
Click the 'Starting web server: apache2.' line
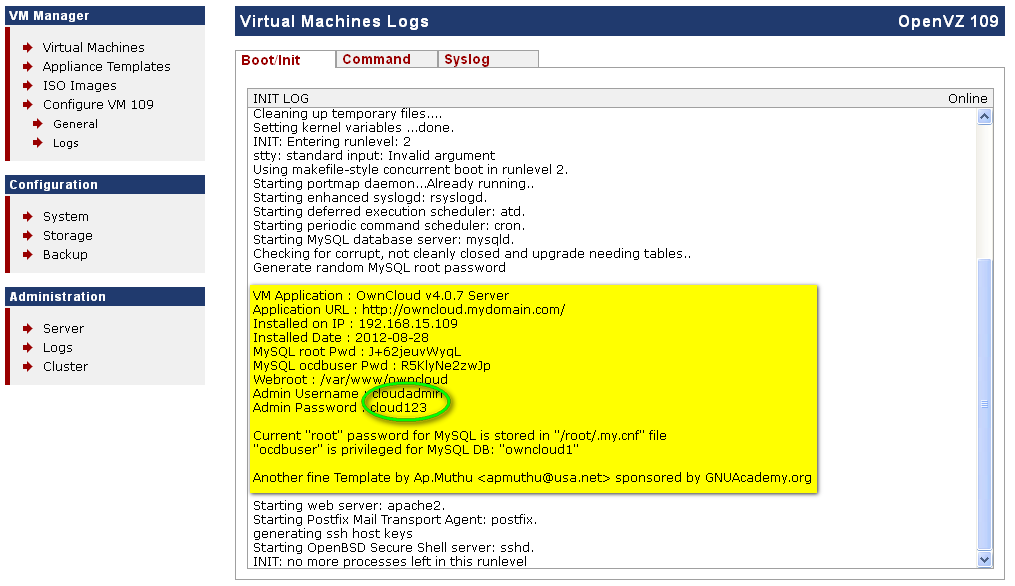coord(349,506)
